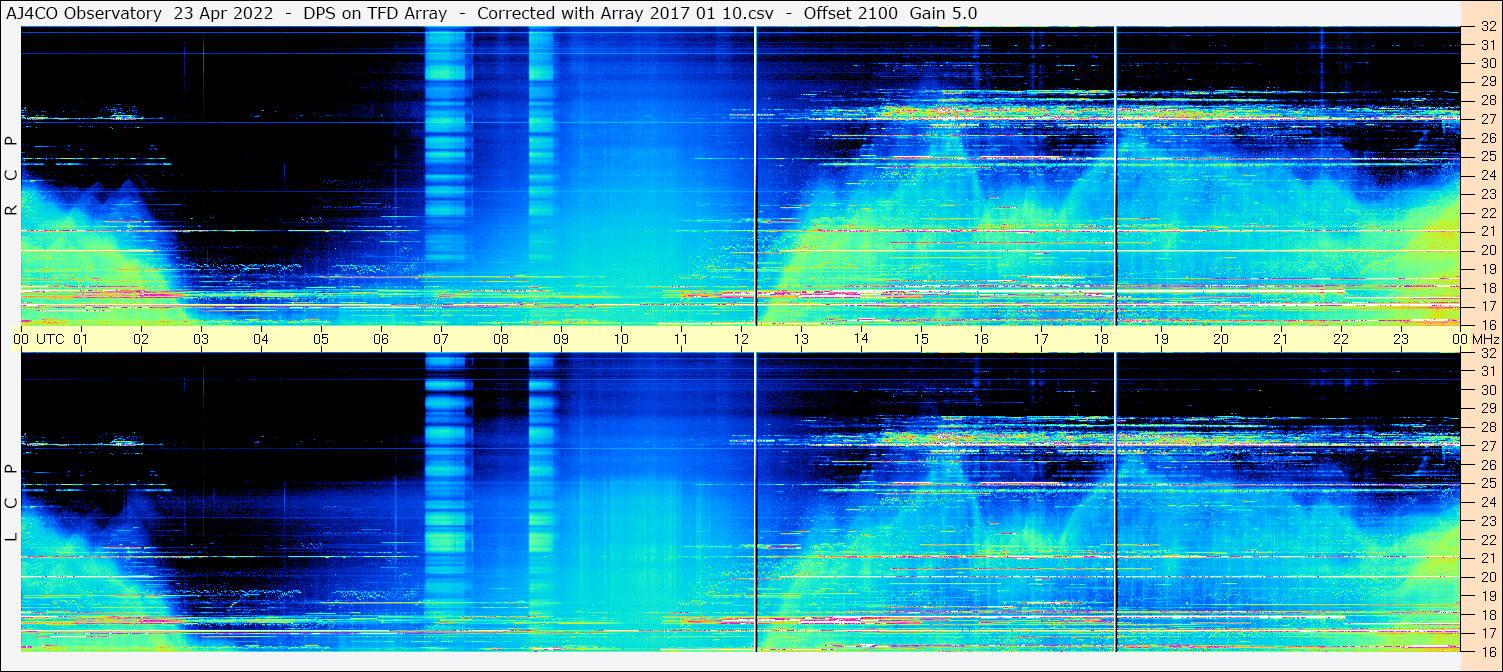Select hour 03 on the UTC axis
The height and width of the screenshot is (672, 1503).
click(x=201, y=339)
